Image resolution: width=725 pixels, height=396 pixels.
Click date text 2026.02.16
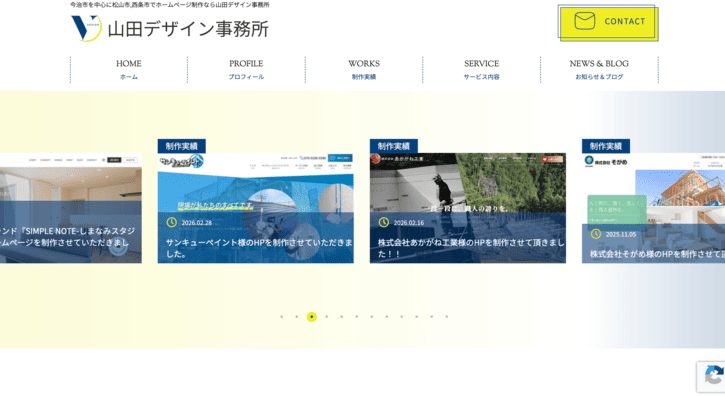[409, 223]
